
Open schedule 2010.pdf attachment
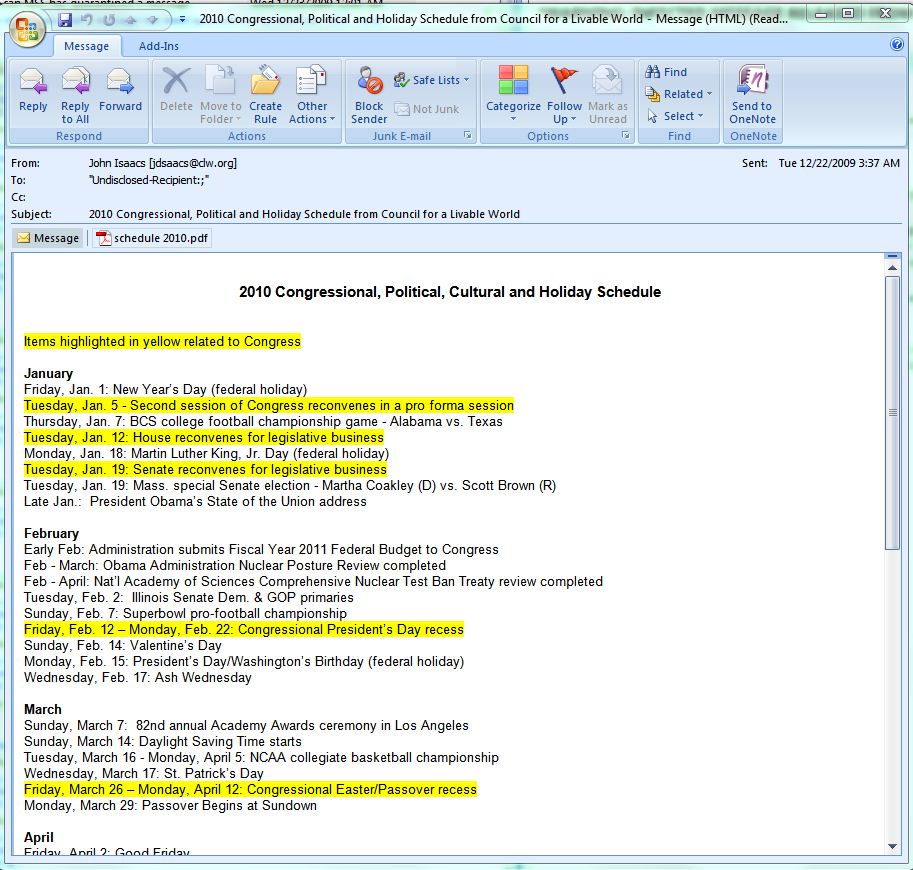[152, 238]
